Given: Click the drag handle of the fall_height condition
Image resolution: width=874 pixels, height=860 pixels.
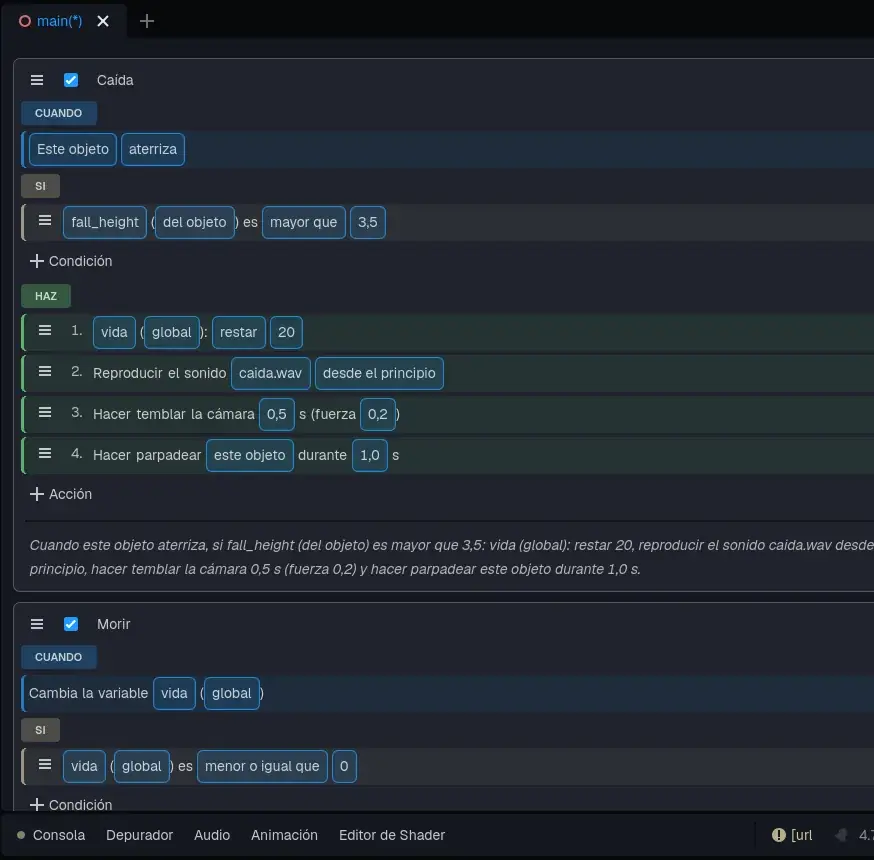Looking at the screenshot, I should click(45, 221).
